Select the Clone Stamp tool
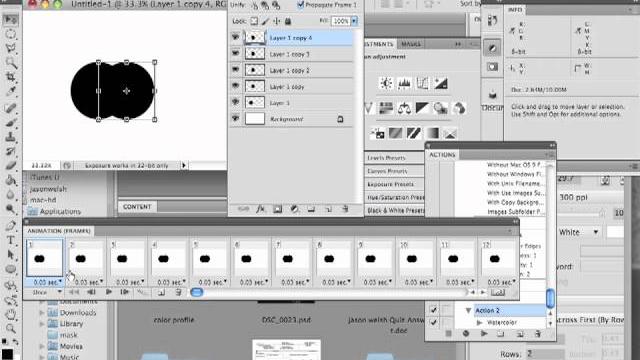Viewport: 640px width, 360px height. [x=11, y=137]
